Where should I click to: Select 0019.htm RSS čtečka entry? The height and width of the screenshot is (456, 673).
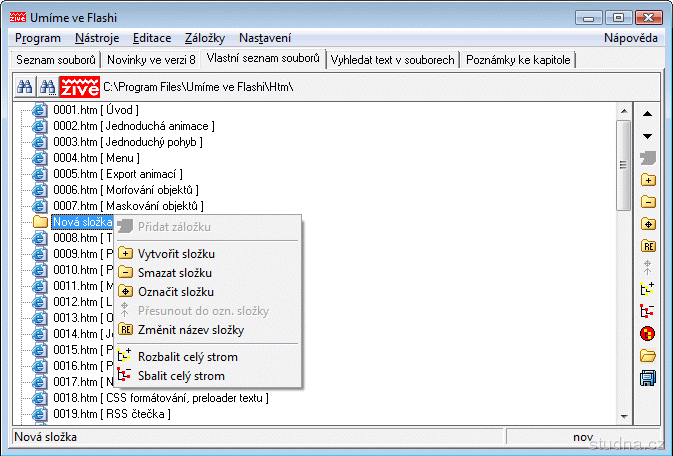(112, 414)
